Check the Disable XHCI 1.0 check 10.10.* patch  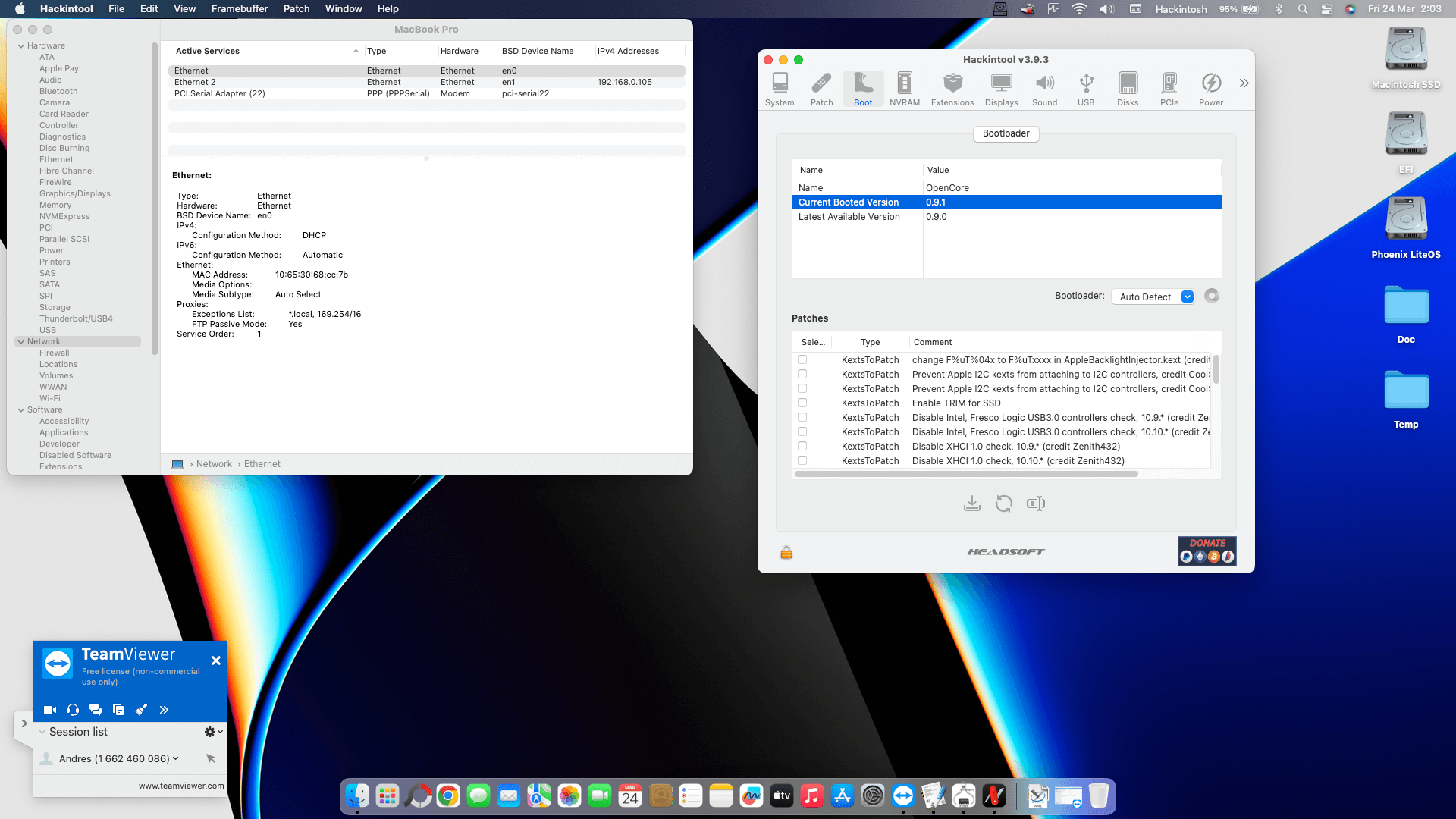[802, 461]
